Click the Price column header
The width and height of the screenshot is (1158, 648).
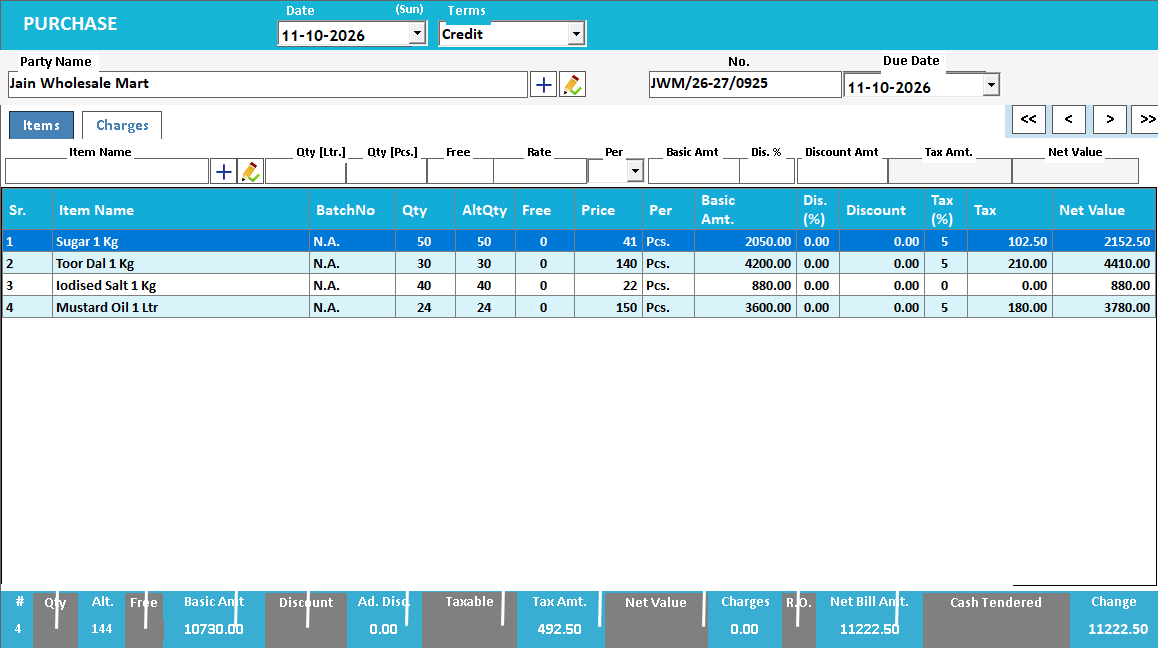click(608, 210)
